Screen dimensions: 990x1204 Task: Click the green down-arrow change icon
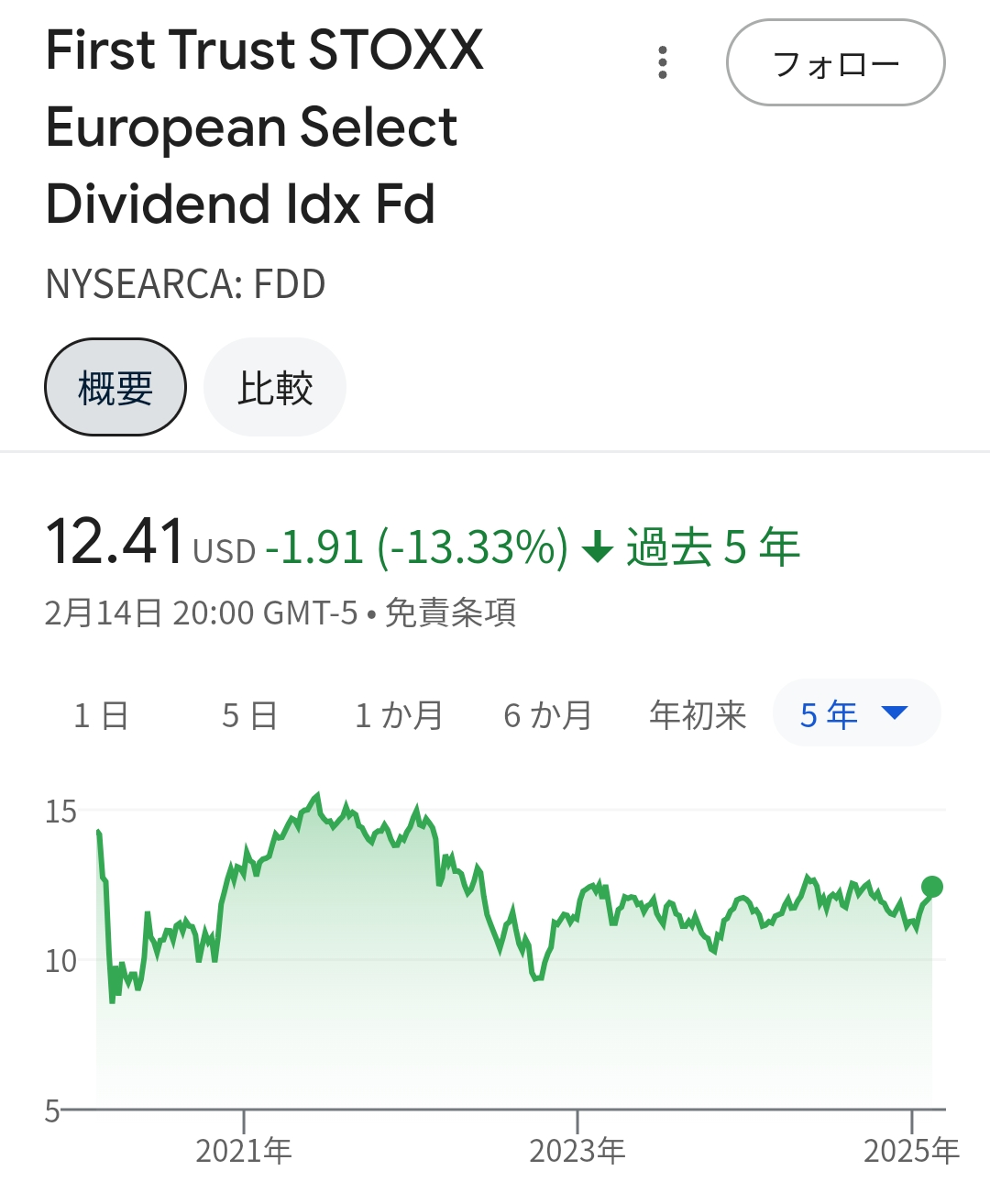pos(598,547)
